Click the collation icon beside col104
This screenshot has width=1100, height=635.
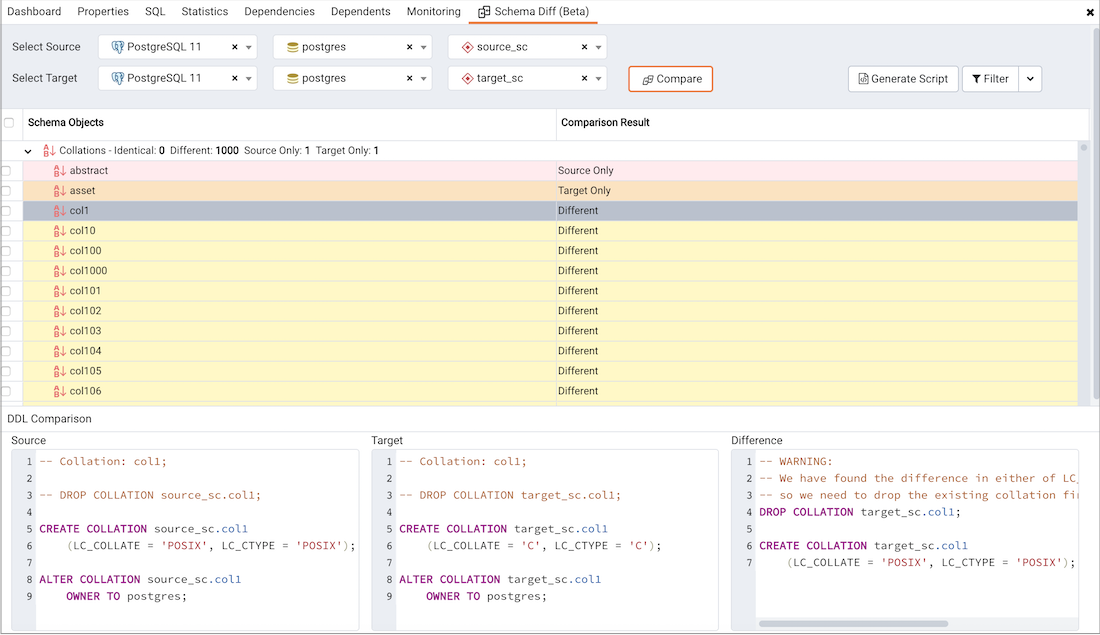click(x=60, y=351)
